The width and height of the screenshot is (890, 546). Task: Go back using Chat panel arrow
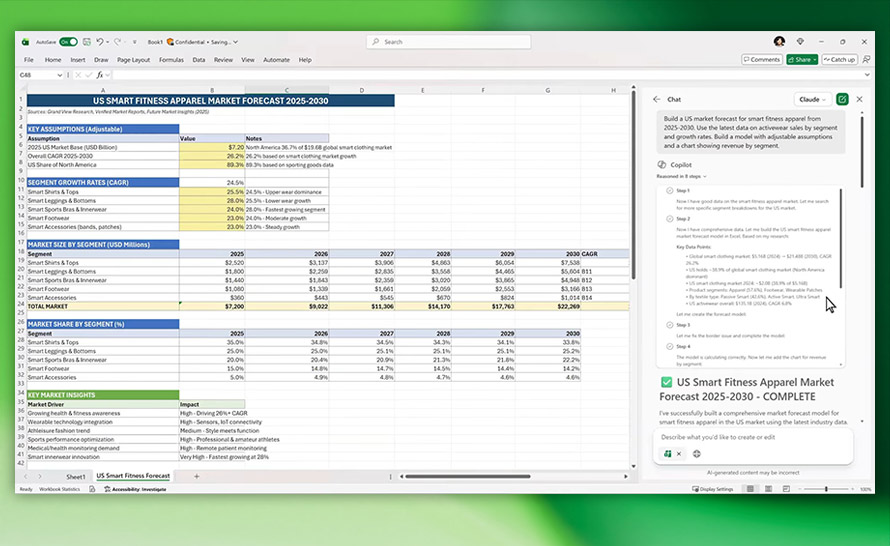click(657, 99)
